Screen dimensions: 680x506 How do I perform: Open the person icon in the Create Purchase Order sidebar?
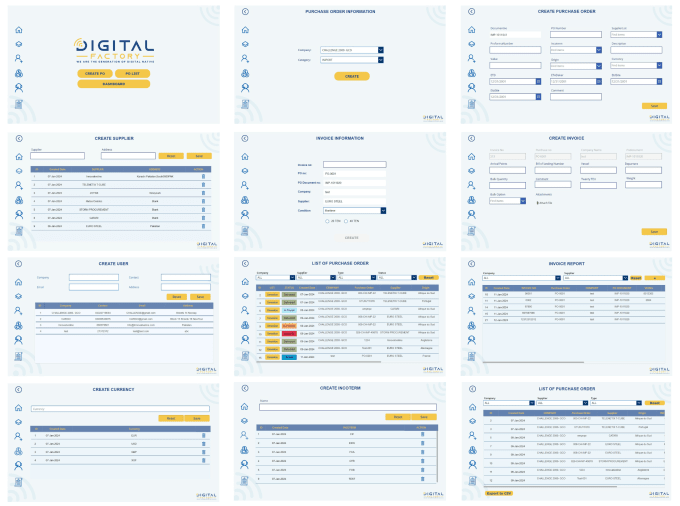[x=471, y=88]
